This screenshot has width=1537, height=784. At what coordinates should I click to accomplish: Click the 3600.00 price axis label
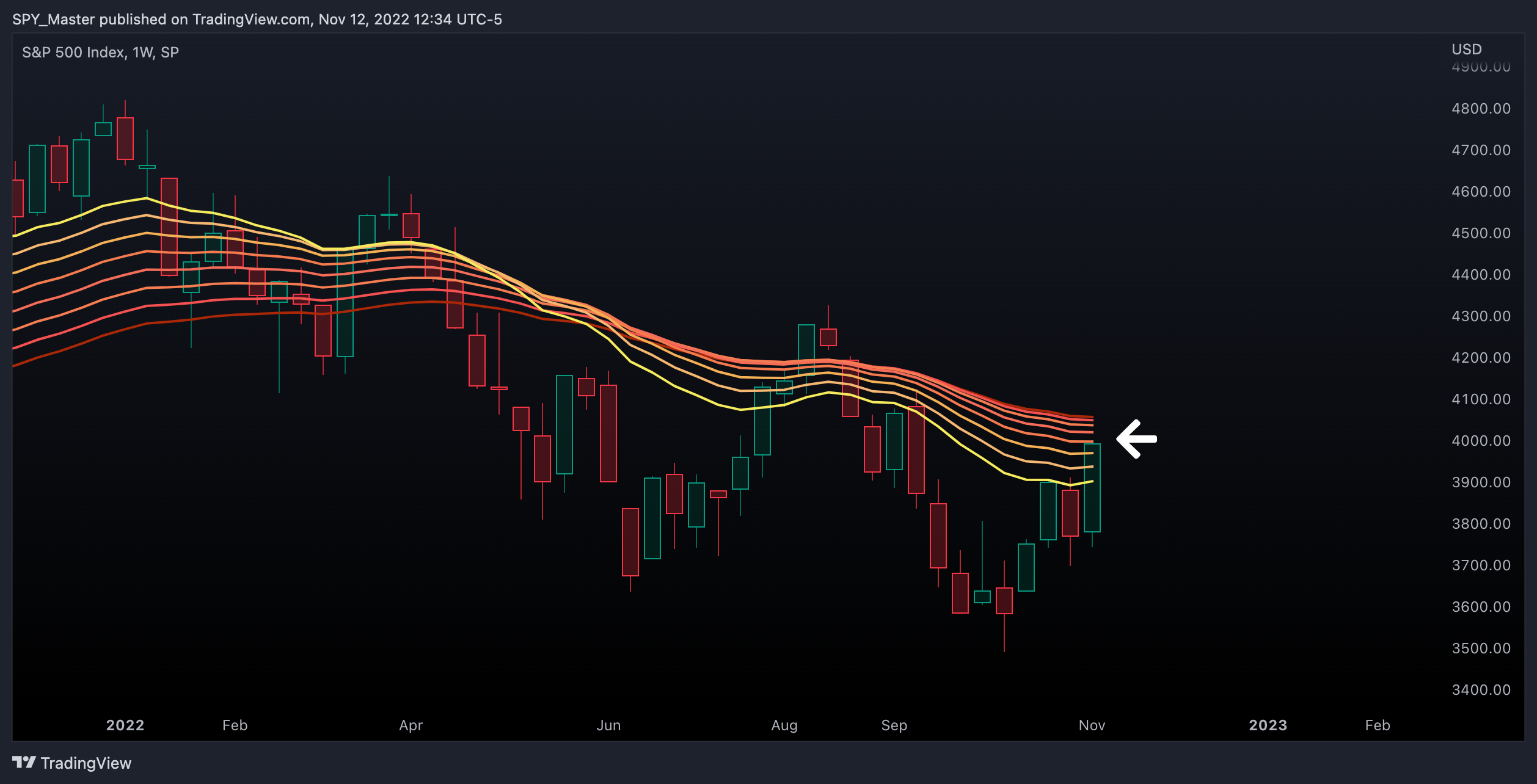pos(1481,607)
